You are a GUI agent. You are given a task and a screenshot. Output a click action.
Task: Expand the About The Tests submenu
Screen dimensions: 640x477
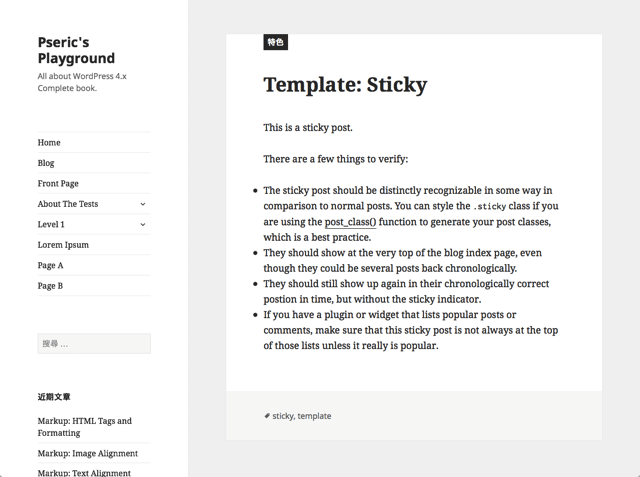143,204
